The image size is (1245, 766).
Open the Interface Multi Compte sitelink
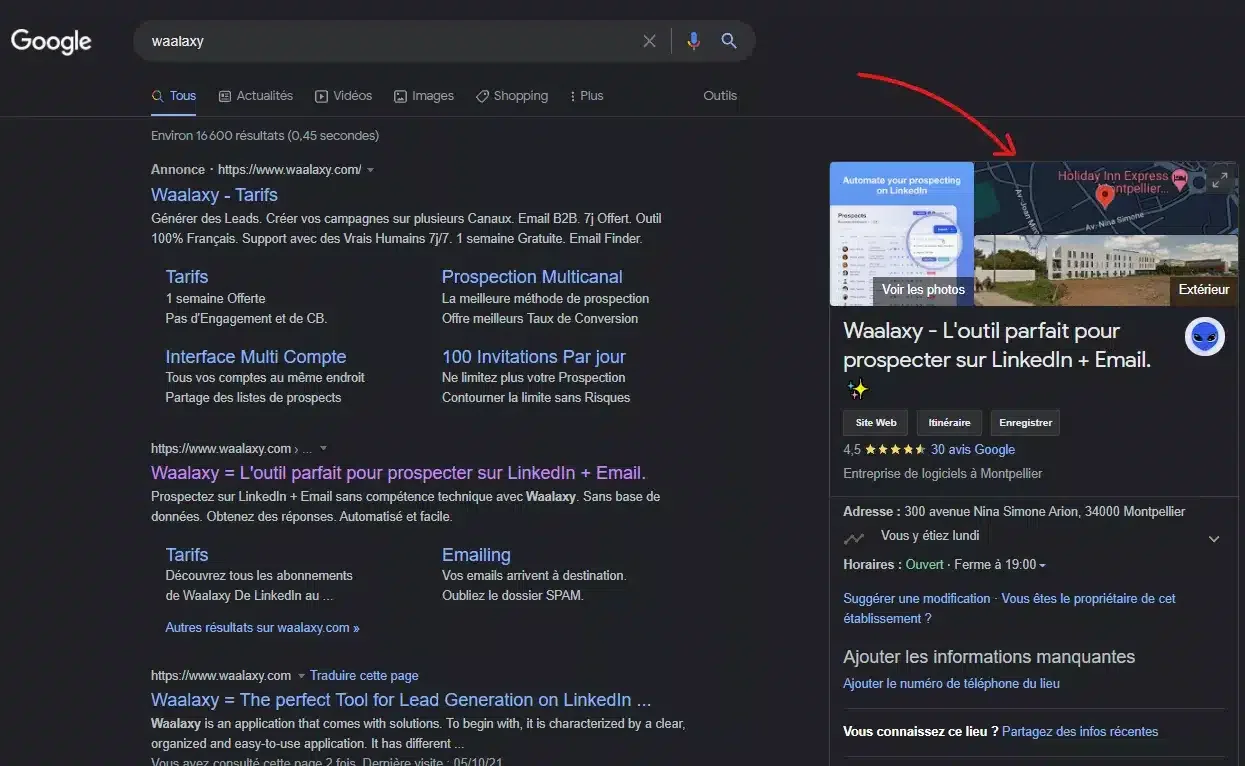click(256, 357)
